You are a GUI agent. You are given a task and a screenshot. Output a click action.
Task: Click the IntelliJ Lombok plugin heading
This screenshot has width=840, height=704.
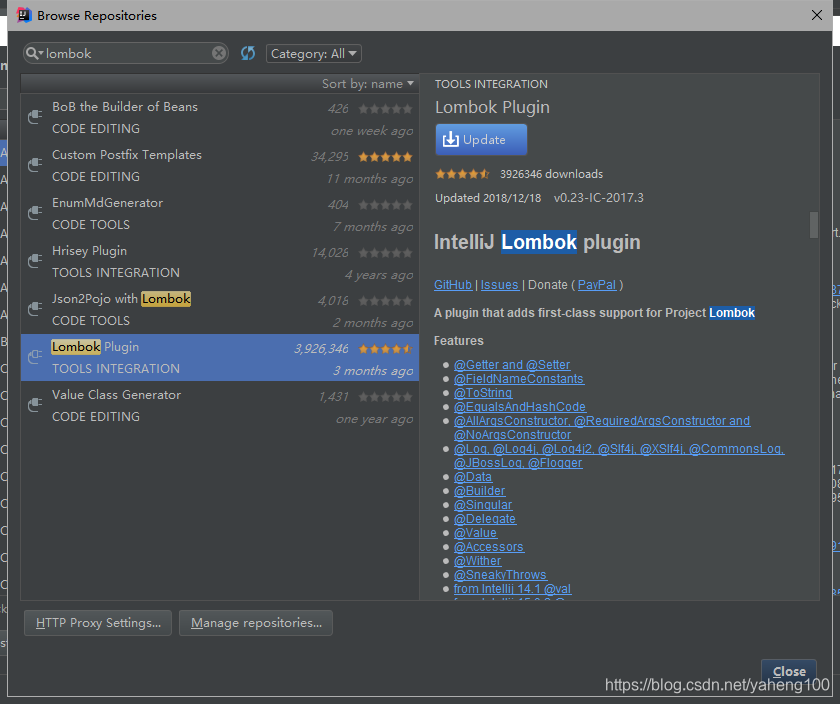(537, 242)
